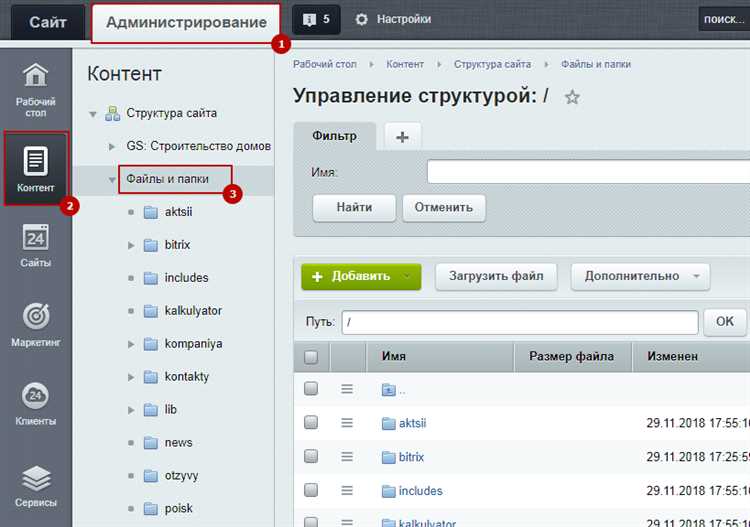The width and height of the screenshot is (750, 527).
Task: Click the Отменить button
Action: click(444, 208)
